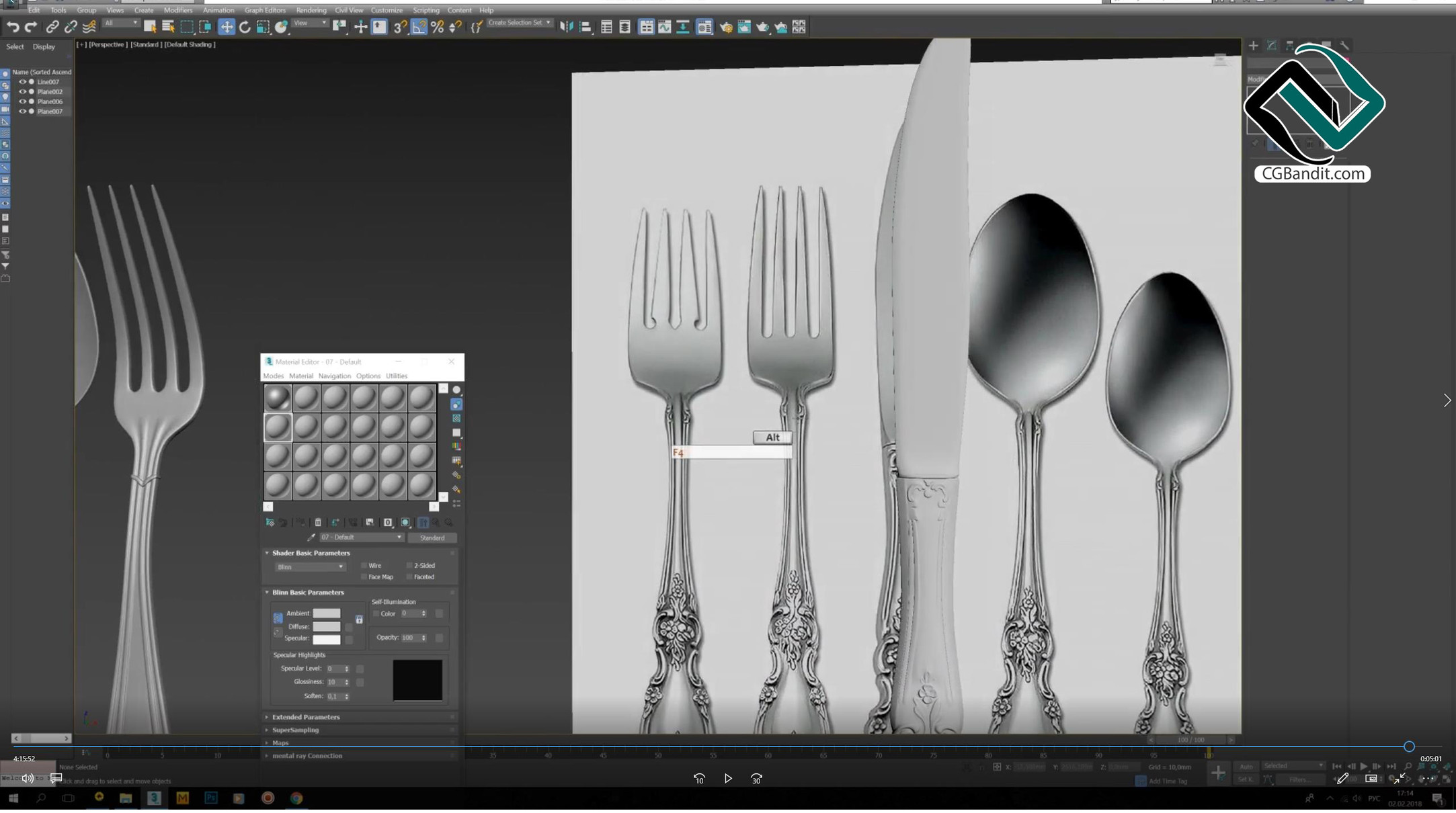The width and height of the screenshot is (1456, 813).
Task: Open the Modifiers menu
Action: pos(177,10)
